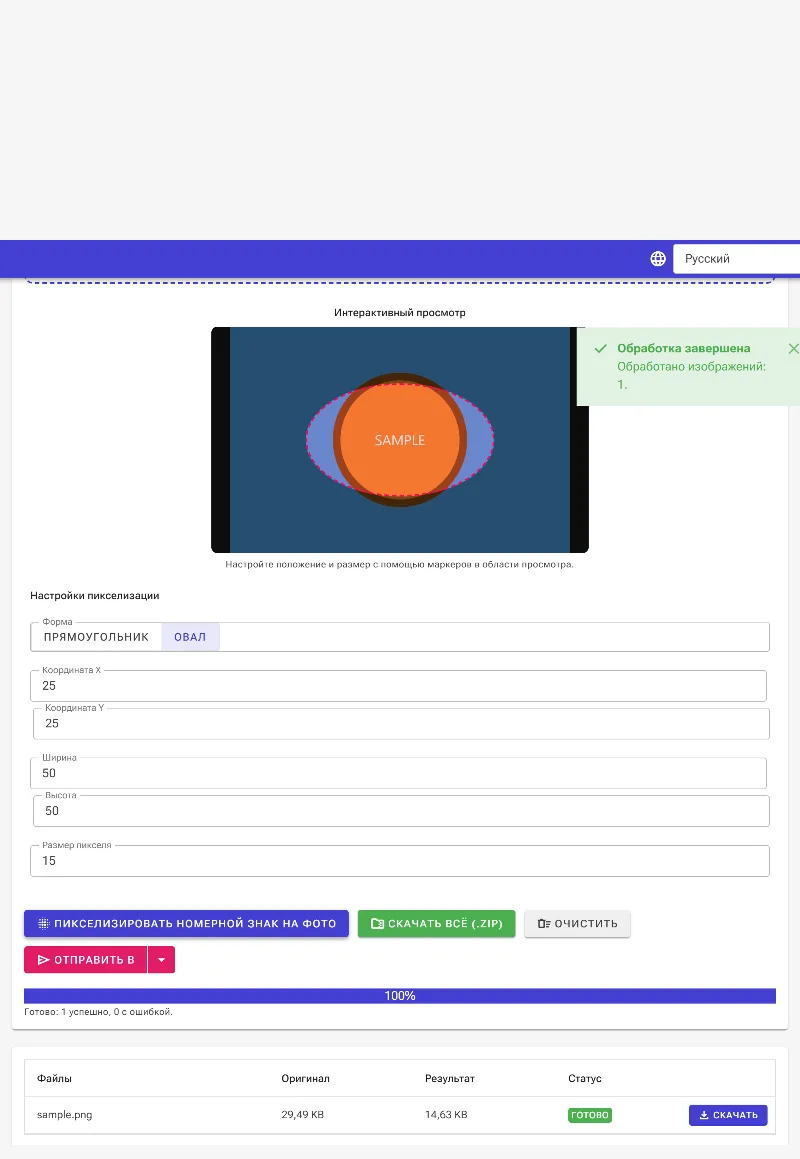Select the Овал shape option
The height and width of the screenshot is (1159, 800).
coord(190,637)
